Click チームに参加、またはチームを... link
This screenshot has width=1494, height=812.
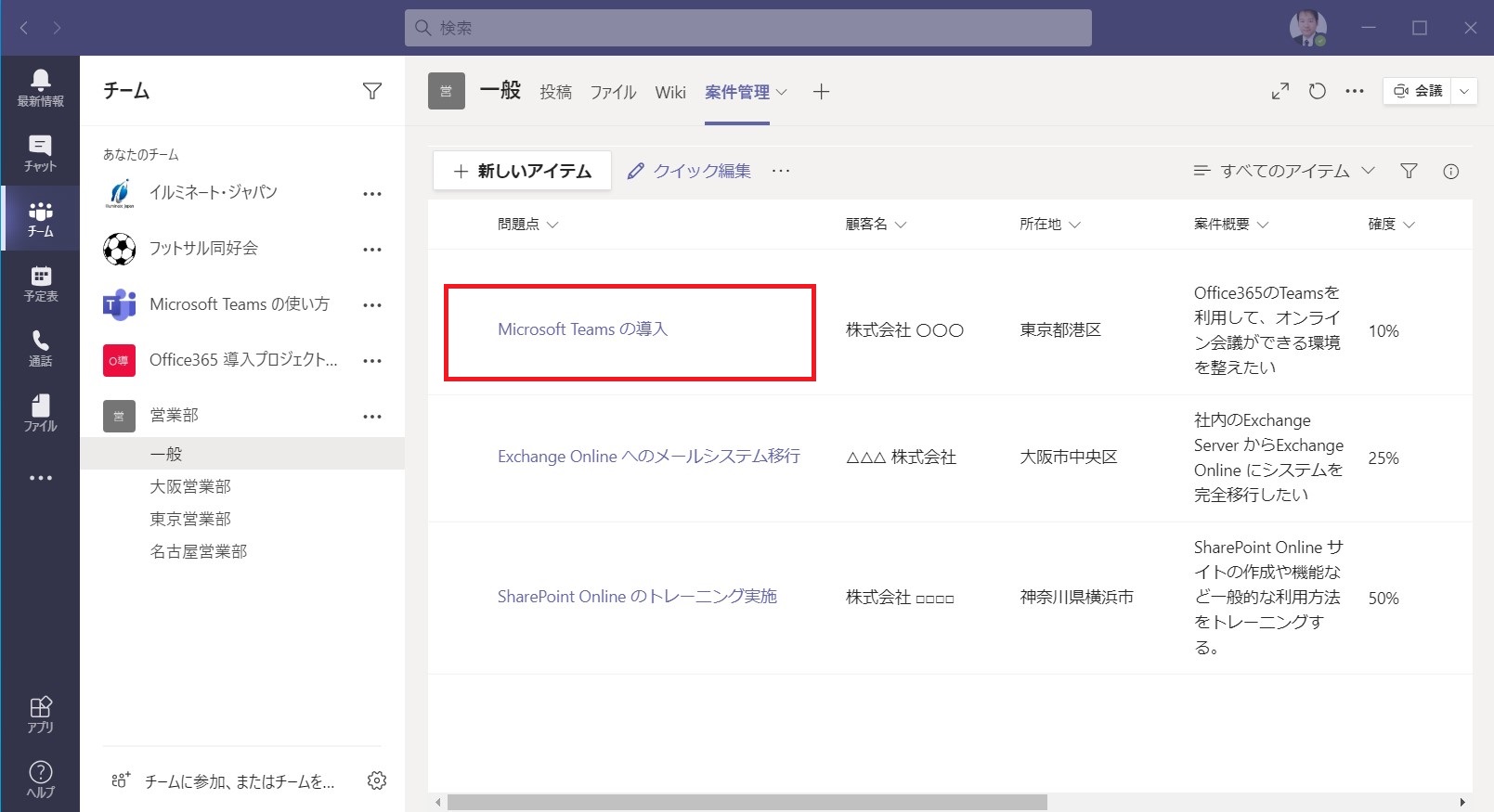[240, 781]
